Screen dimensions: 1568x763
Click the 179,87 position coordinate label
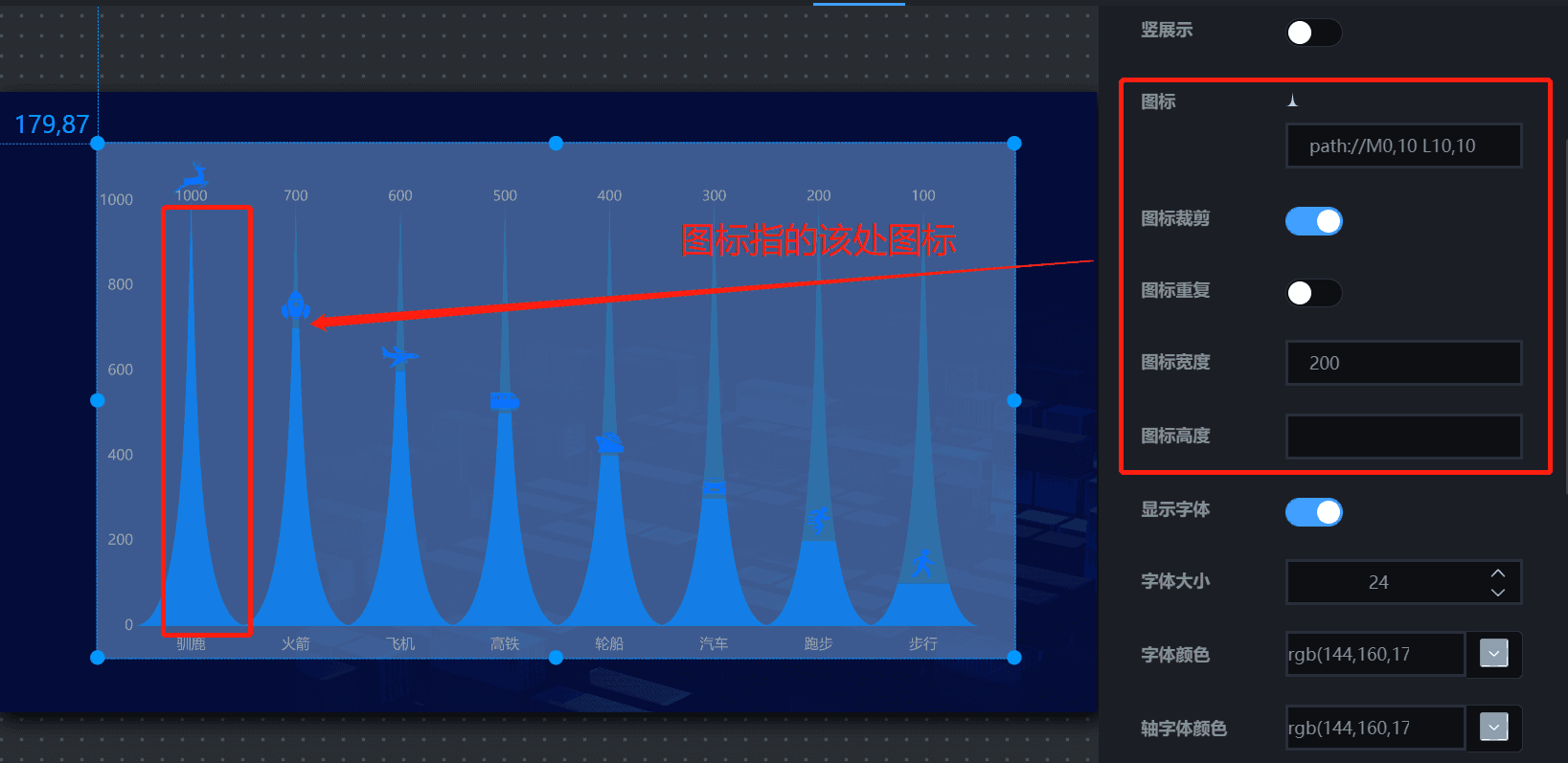(x=52, y=124)
